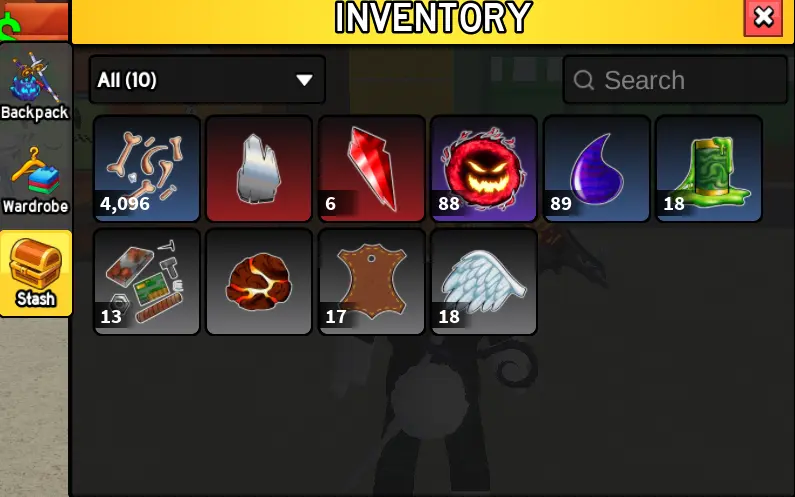Viewport: 795px width, 497px height.
Task: Select the purple droplet item
Action: point(596,168)
